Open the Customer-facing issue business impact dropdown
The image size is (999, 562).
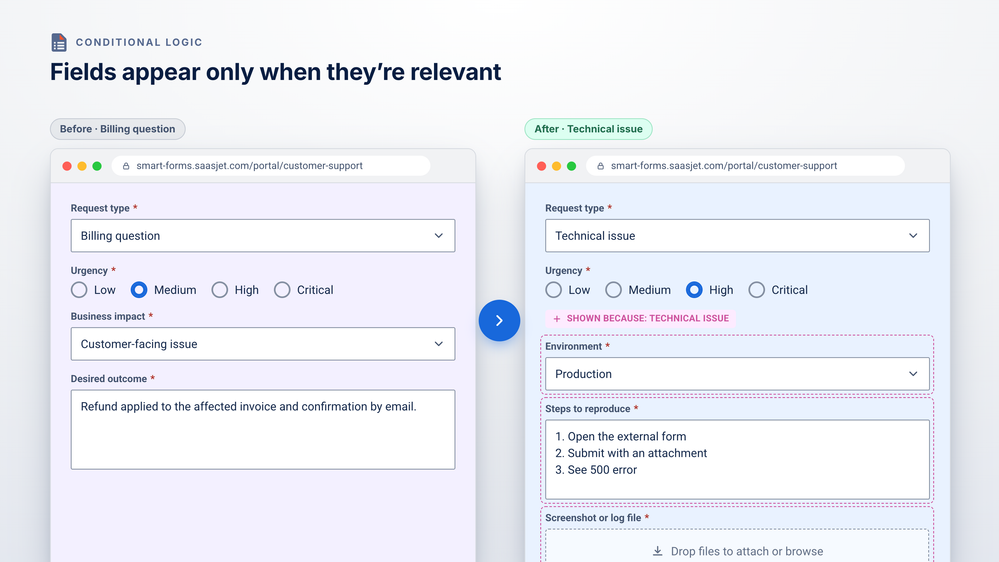(x=263, y=344)
